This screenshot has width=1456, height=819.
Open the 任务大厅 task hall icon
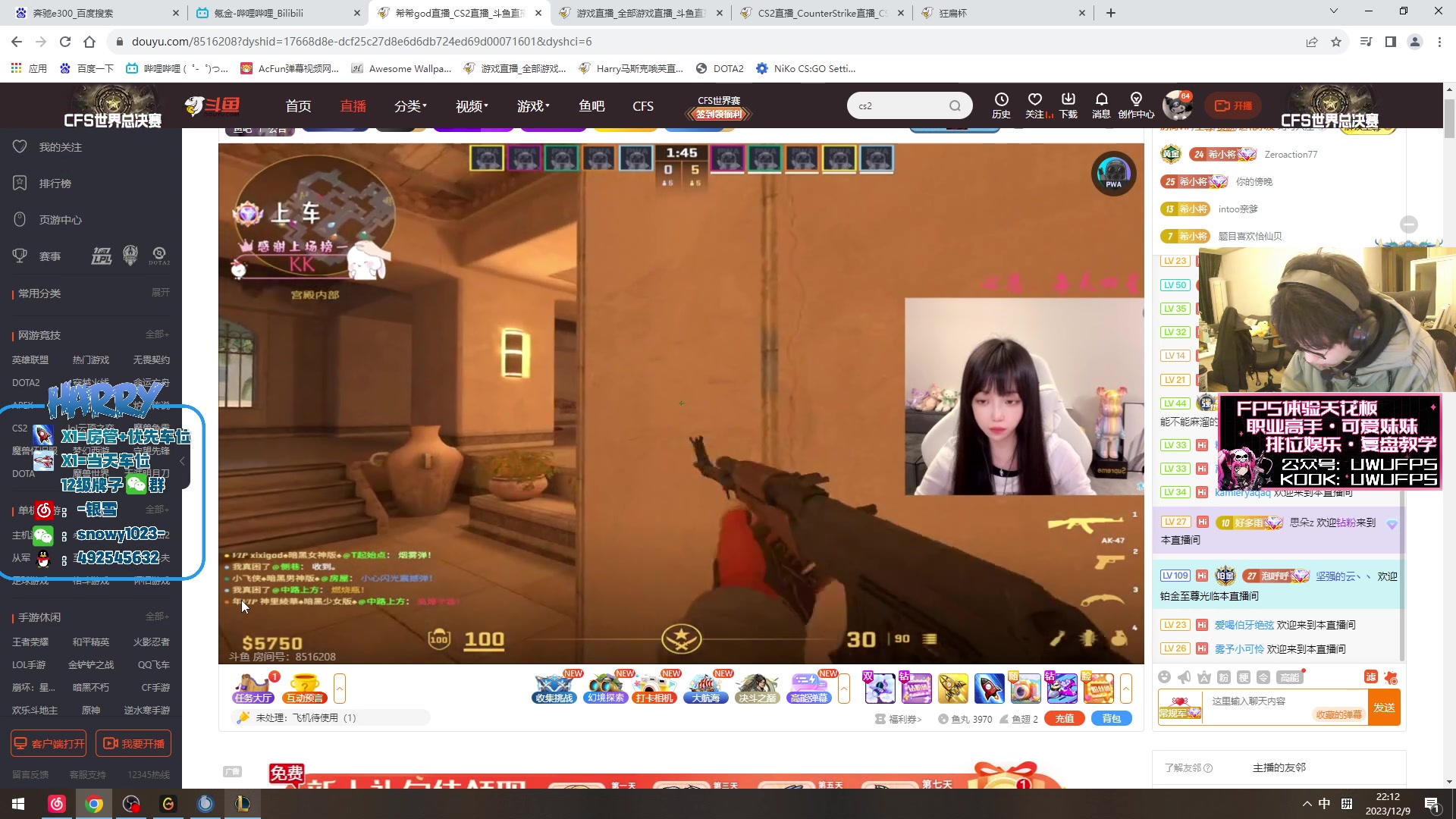[253, 689]
